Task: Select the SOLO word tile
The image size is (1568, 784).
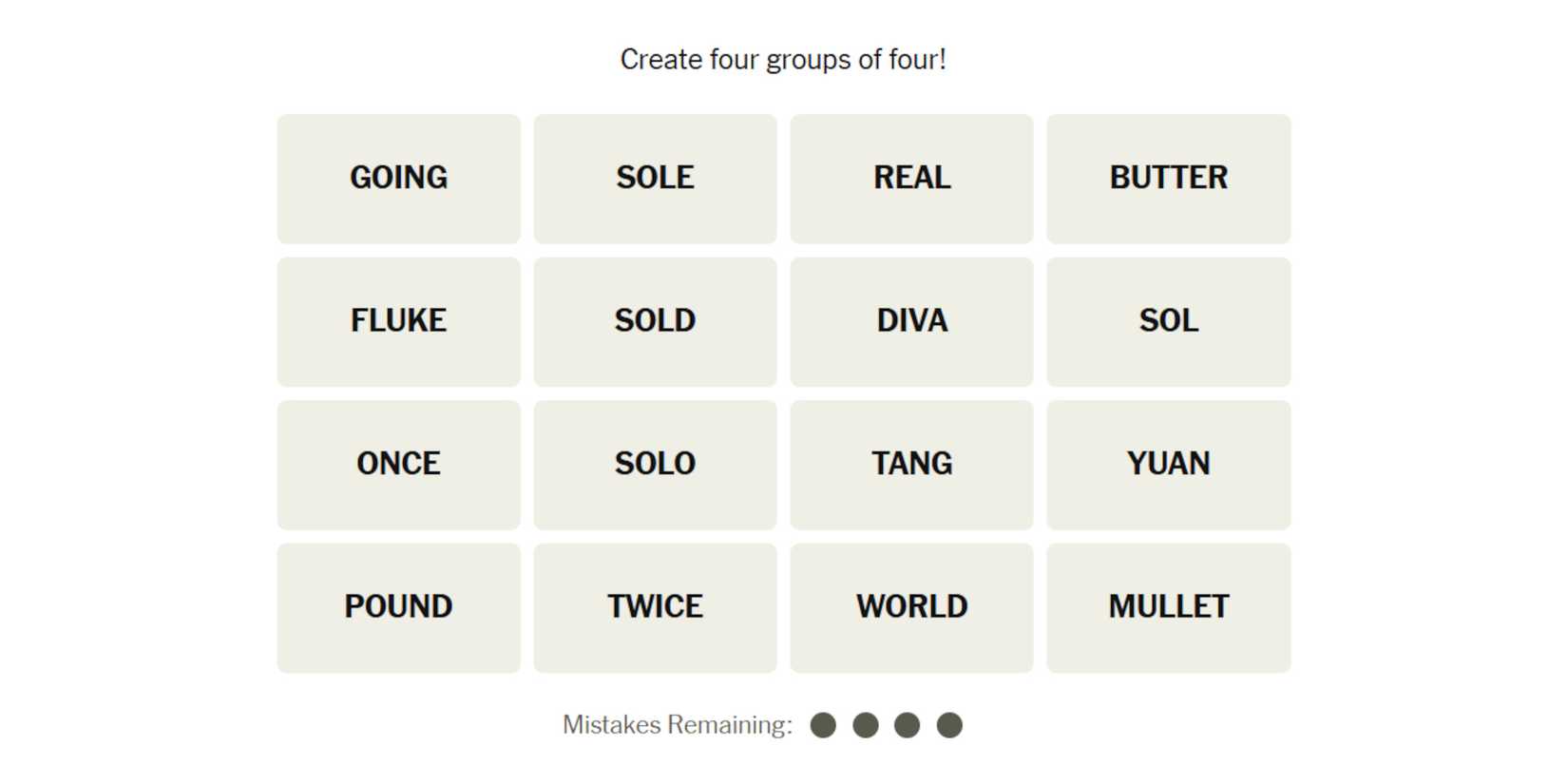Action: [x=655, y=465]
